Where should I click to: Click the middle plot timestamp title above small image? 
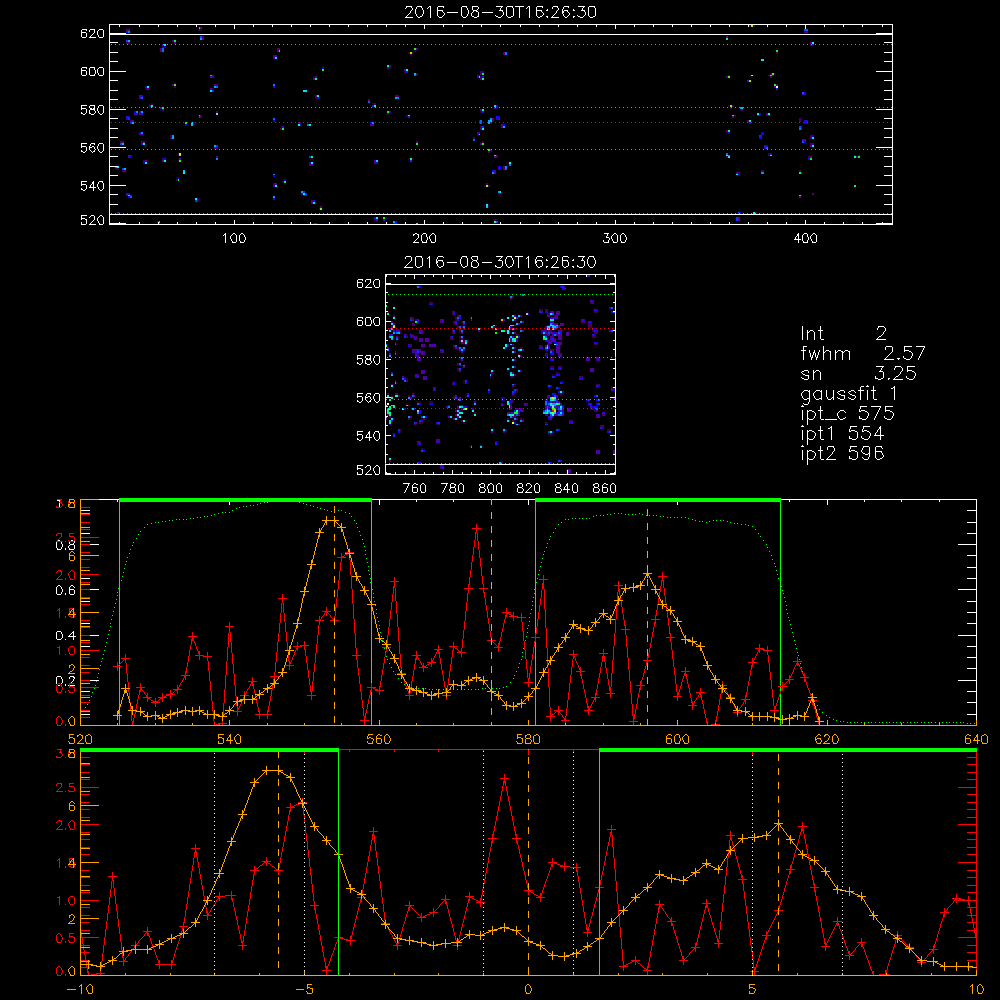coord(501,262)
